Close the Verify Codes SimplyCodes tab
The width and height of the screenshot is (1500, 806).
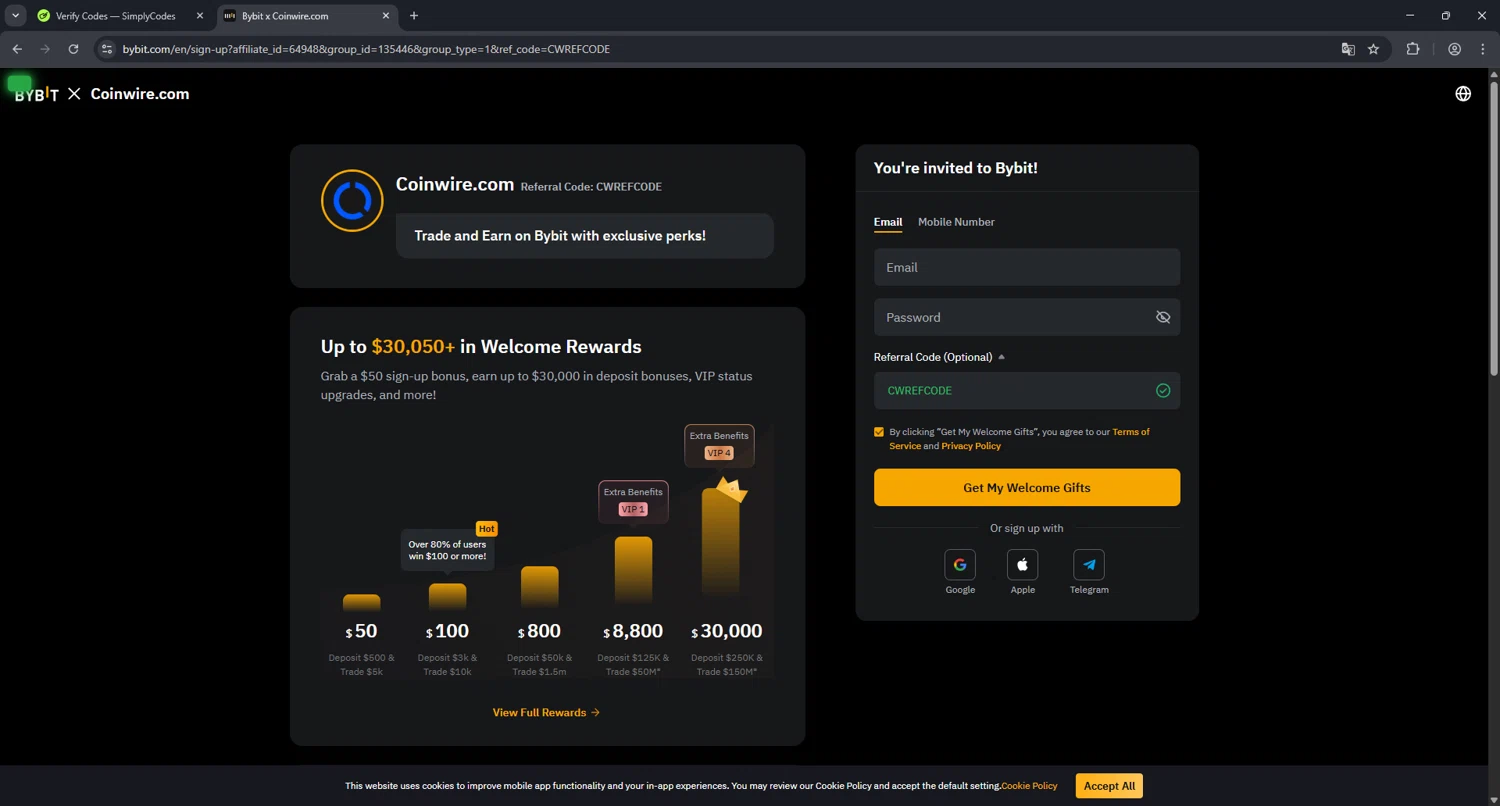point(199,16)
